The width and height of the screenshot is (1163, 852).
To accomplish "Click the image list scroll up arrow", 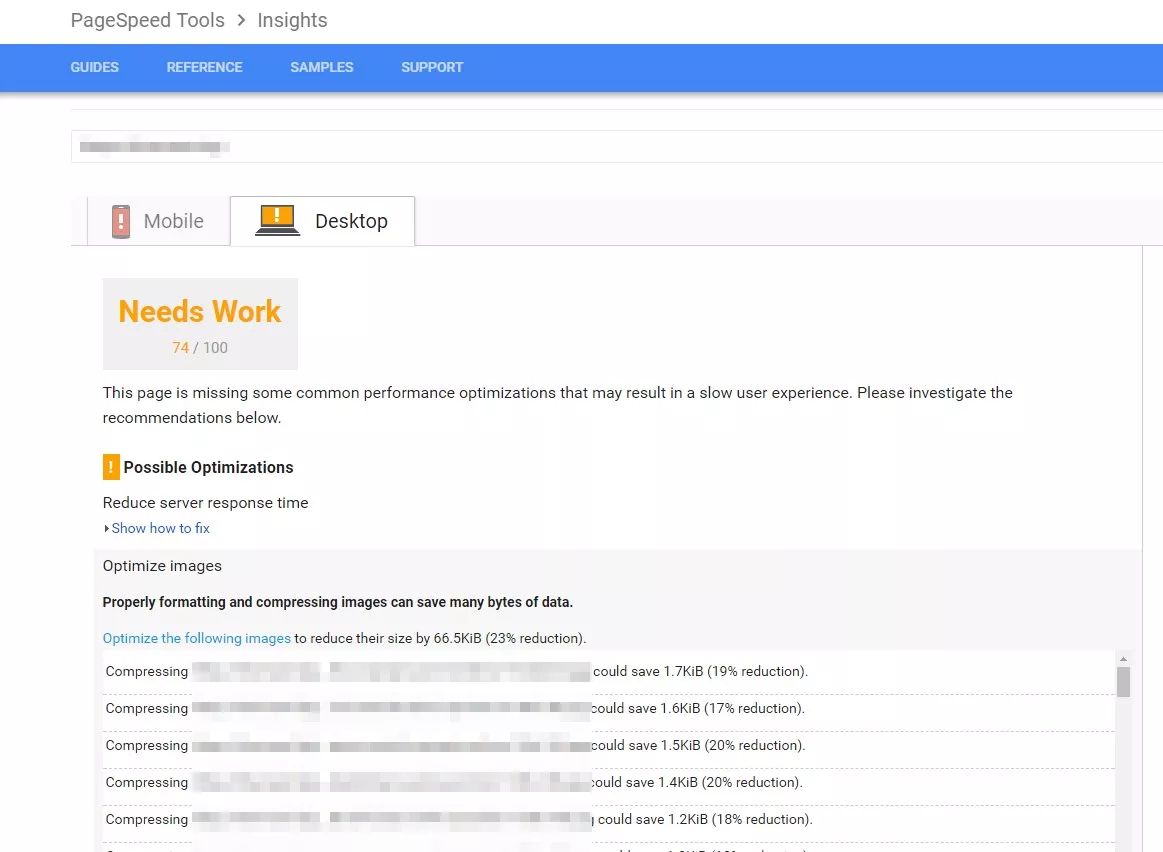I will [1124, 658].
